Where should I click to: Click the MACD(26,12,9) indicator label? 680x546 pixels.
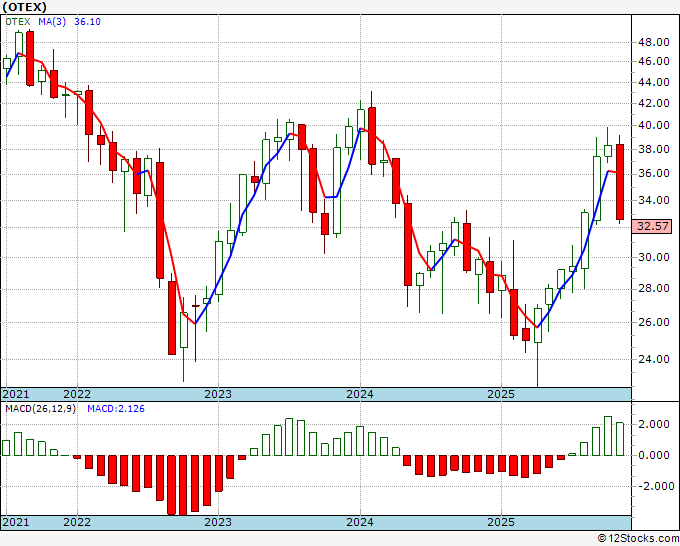point(40,409)
